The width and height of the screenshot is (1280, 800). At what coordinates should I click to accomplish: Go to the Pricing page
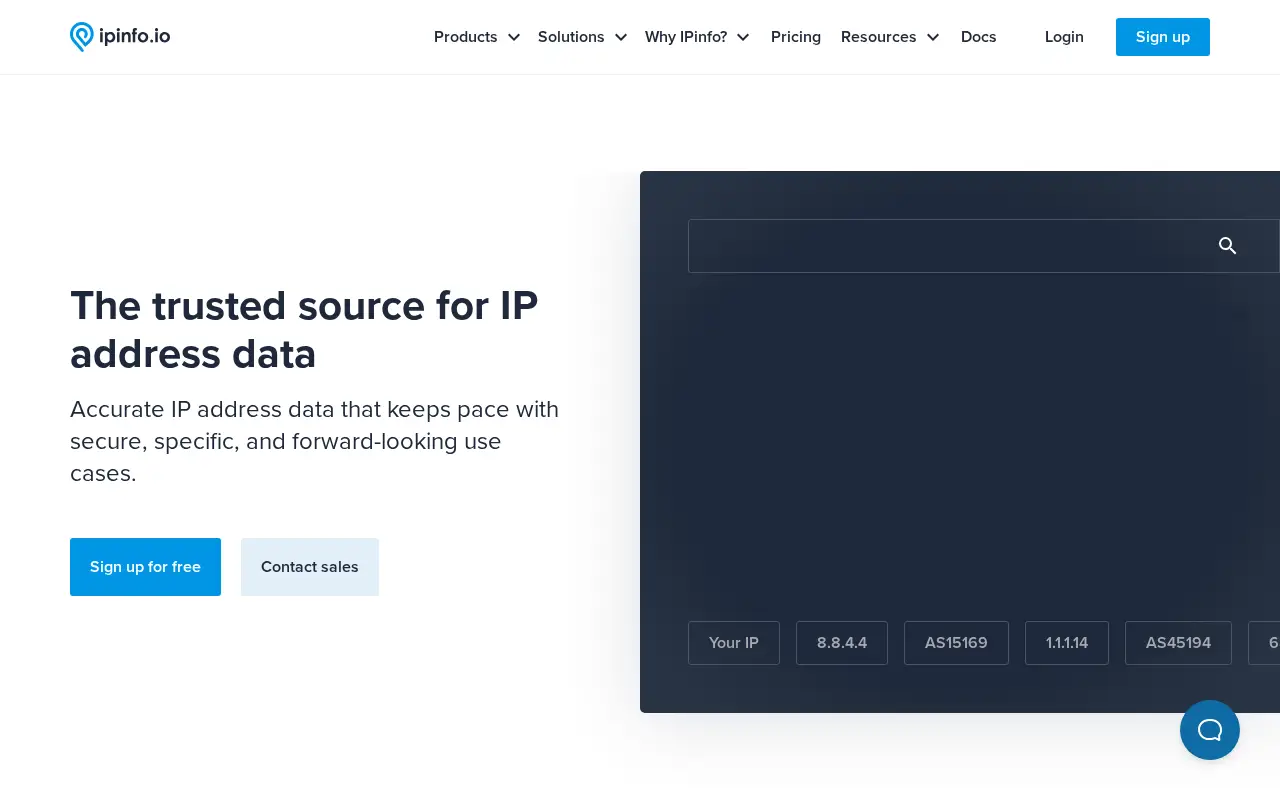click(796, 37)
